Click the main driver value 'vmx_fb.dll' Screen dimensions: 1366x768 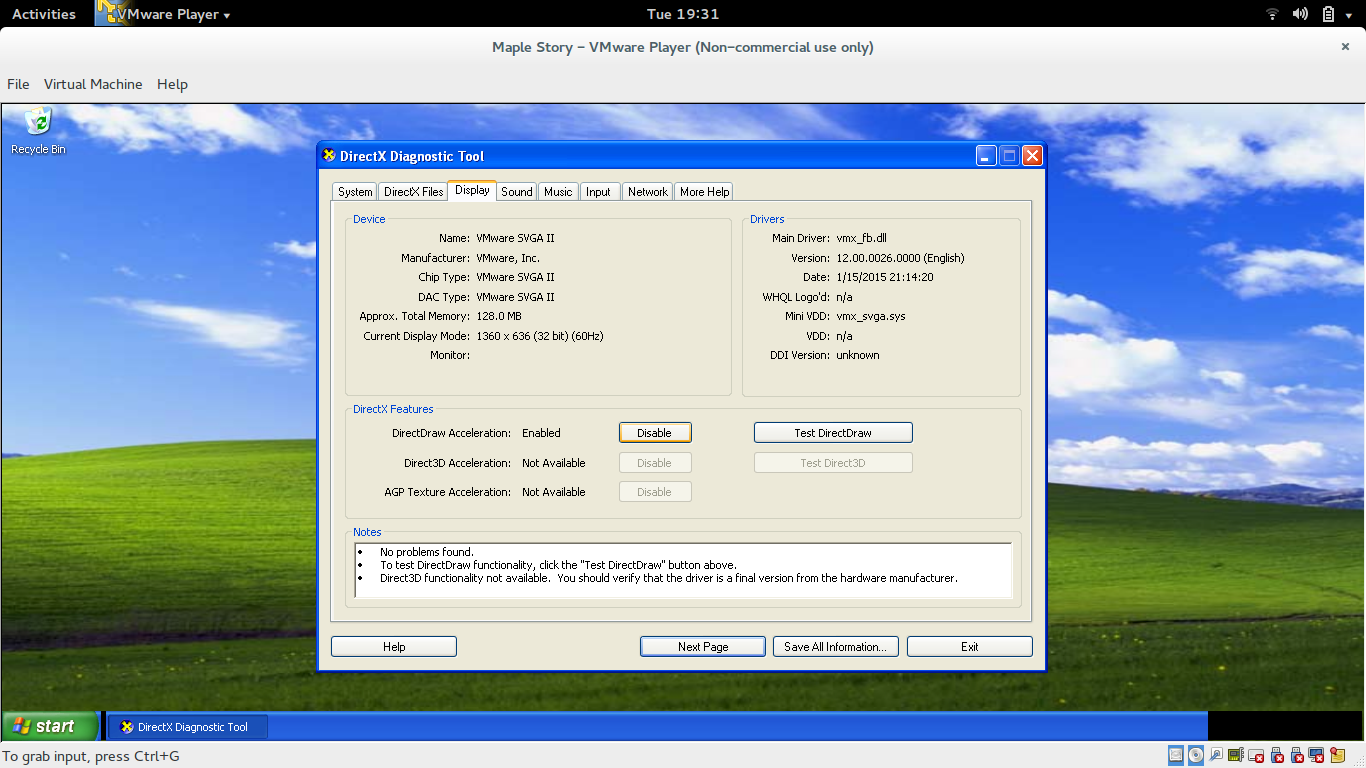(862, 238)
